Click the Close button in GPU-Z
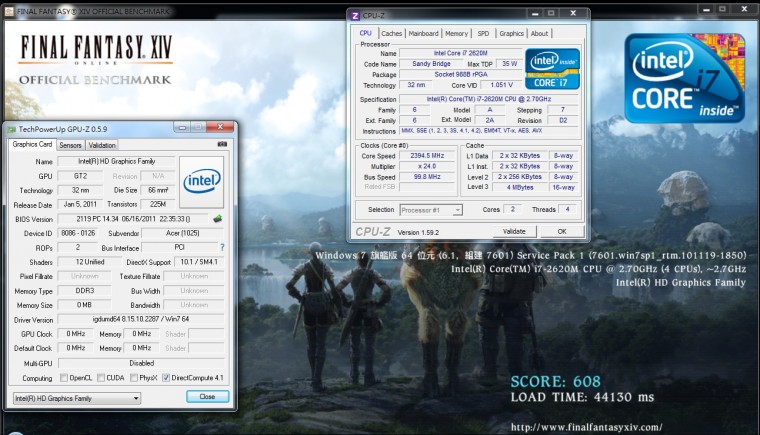This screenshot has height=435, width=760. [207, 397]
